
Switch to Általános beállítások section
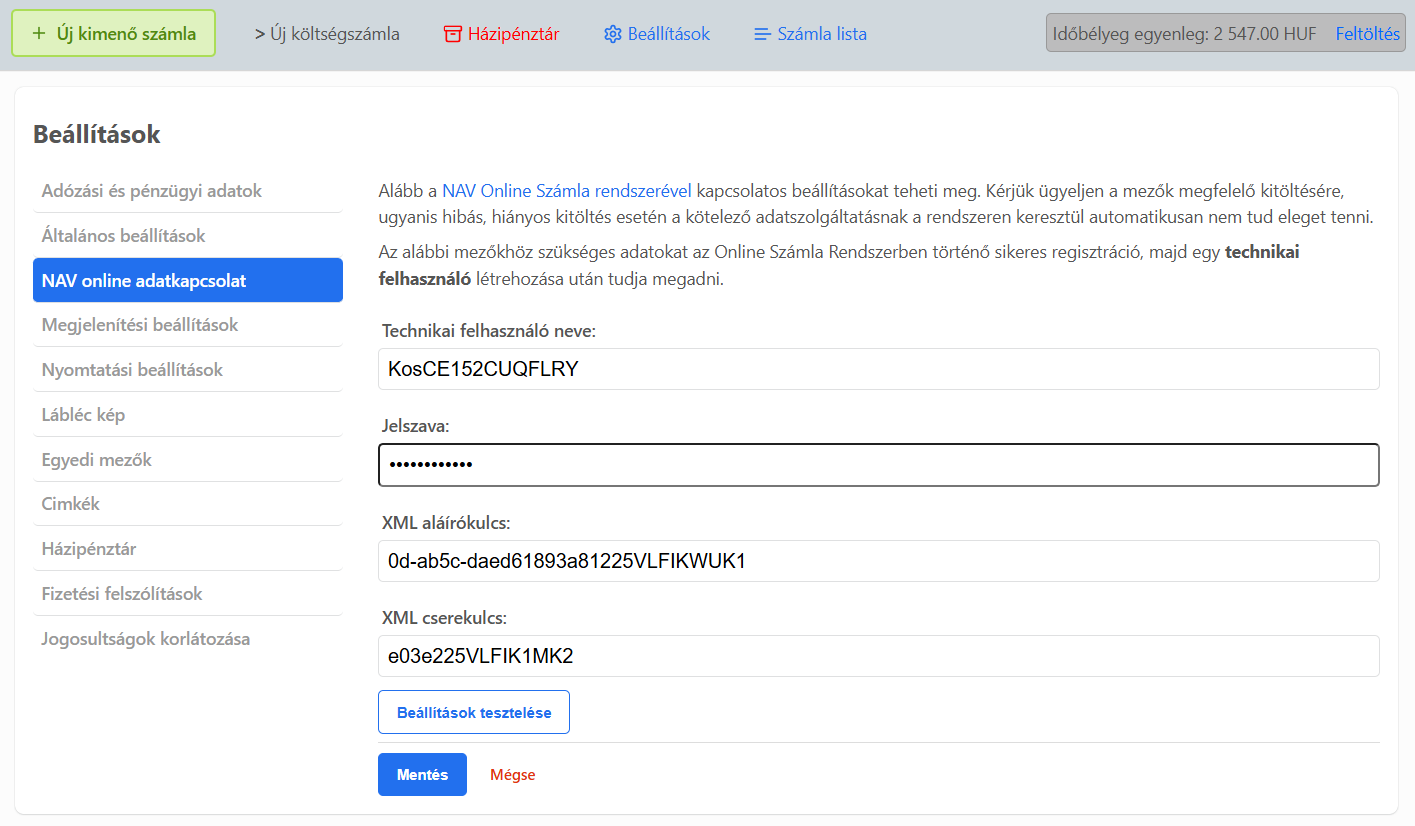pyautogui.click(x=124, y=236)
